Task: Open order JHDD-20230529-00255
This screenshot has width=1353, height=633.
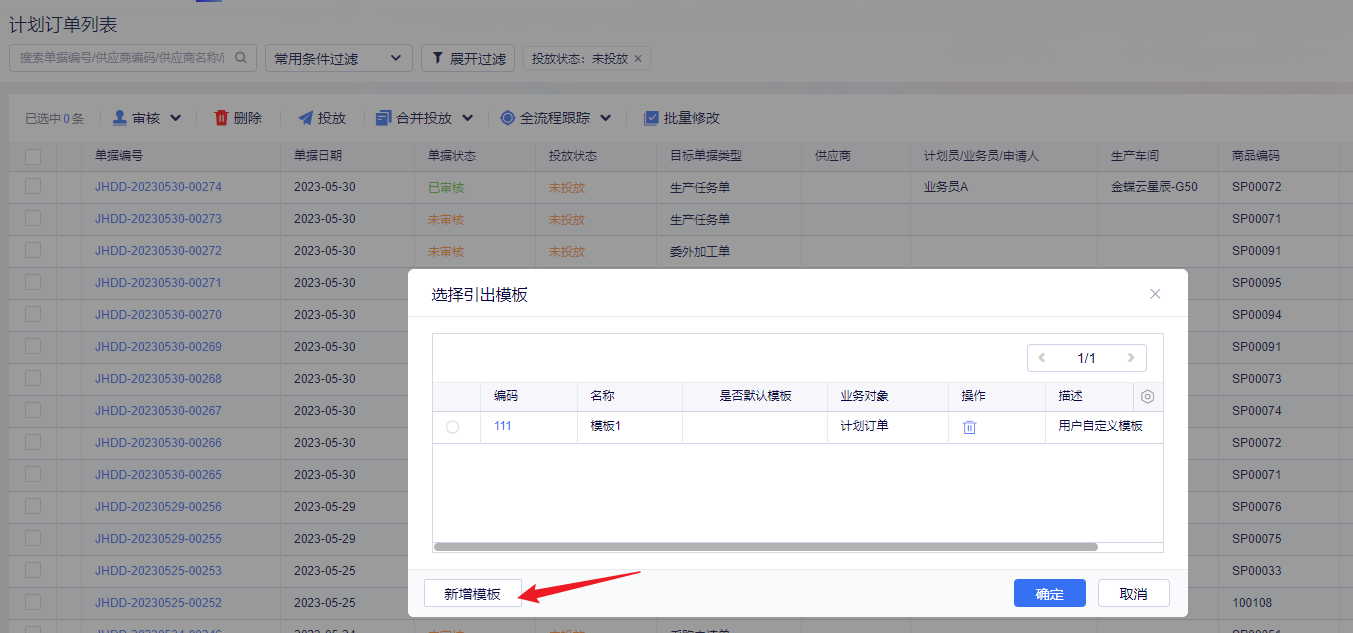Action: pos(158,538)
